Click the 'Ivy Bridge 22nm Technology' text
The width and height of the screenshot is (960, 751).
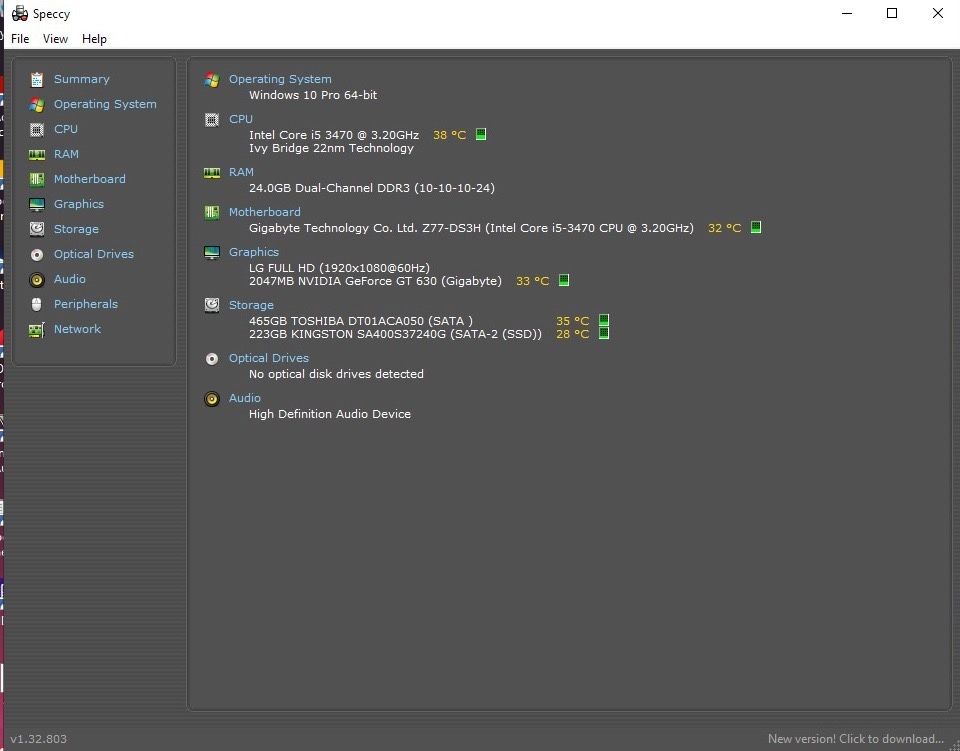tap(331, 148)
